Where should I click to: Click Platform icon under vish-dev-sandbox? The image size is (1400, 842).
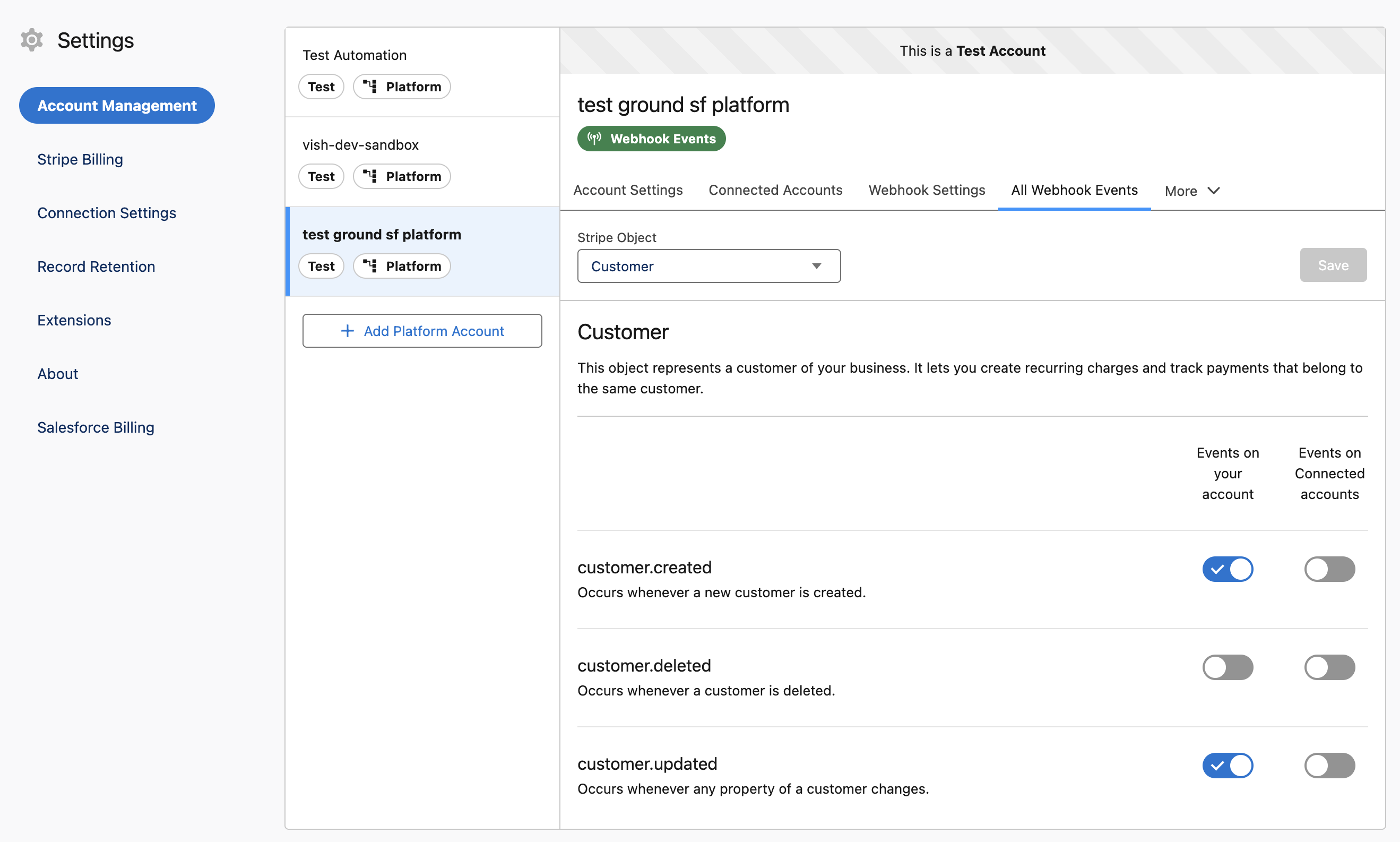click(370, 176)
